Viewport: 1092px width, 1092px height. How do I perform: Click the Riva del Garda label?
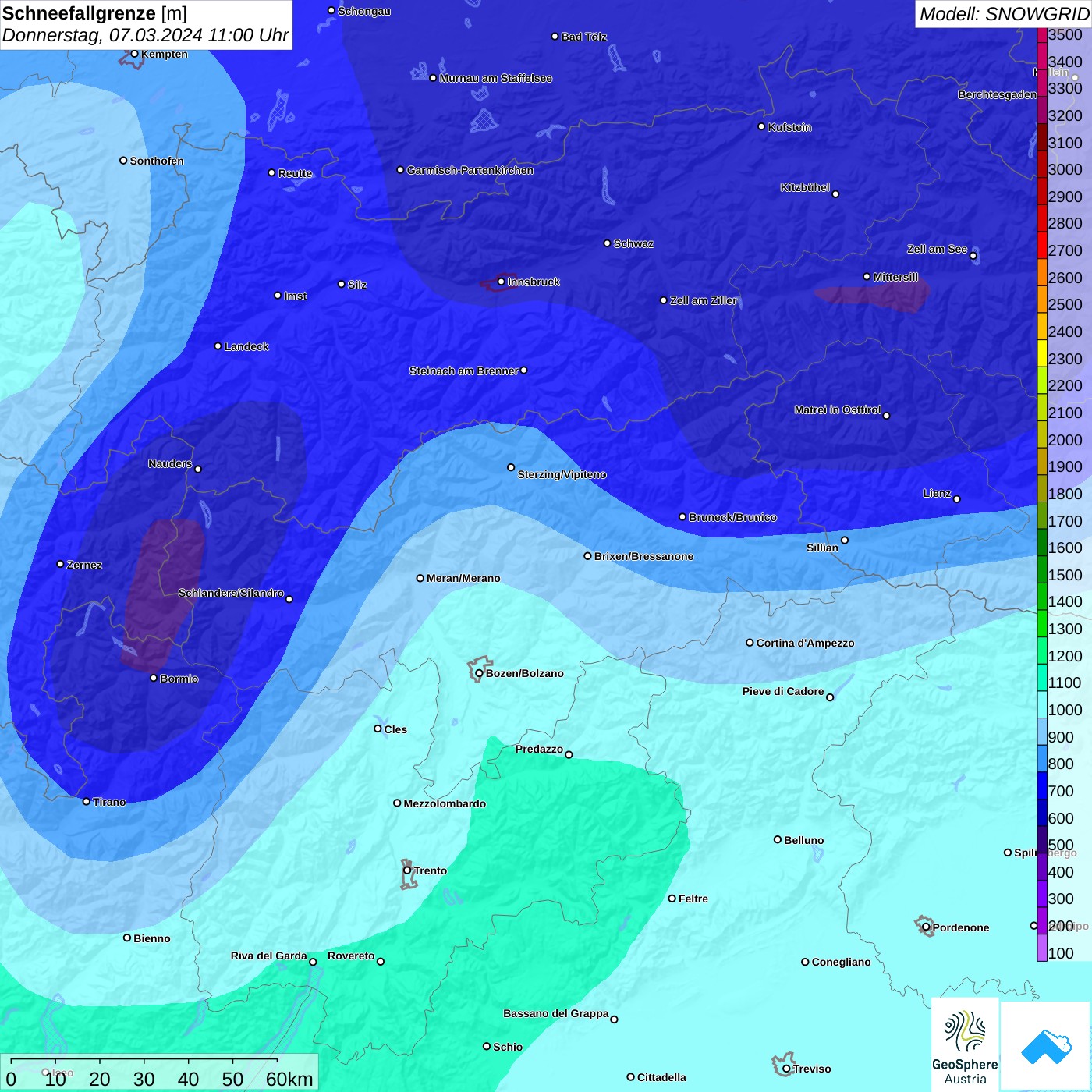pyautogui.click(x=268, y=955)
